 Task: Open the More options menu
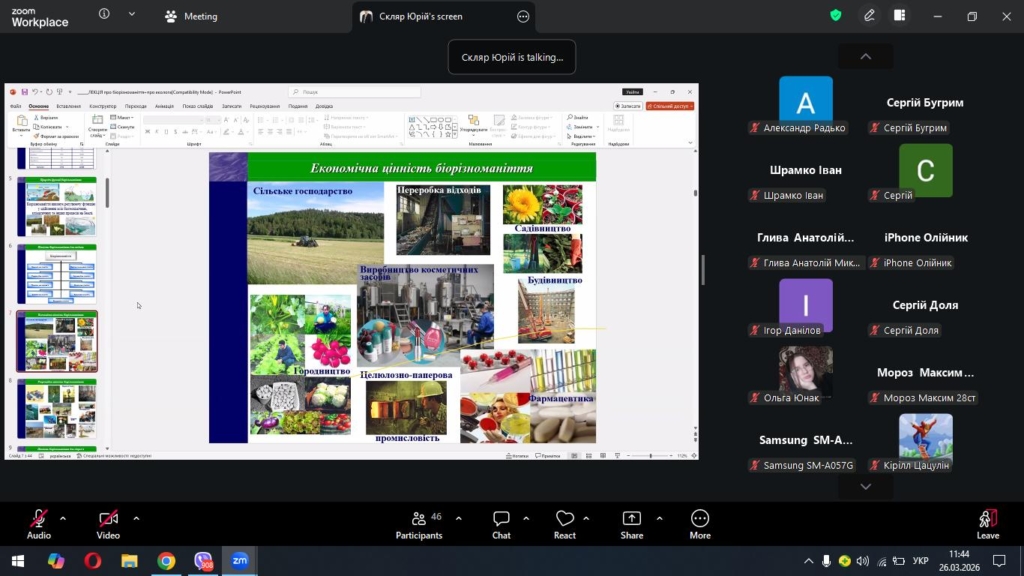tap(700, 523)
